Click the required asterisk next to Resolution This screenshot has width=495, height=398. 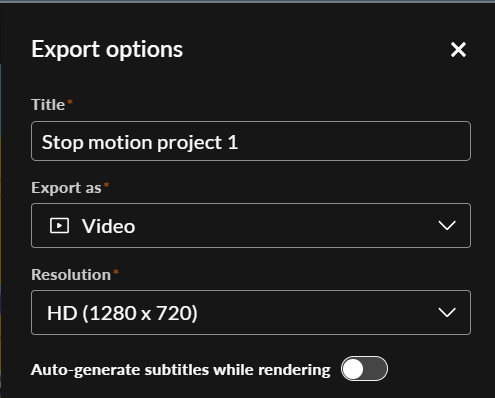[x=116, y=271]
